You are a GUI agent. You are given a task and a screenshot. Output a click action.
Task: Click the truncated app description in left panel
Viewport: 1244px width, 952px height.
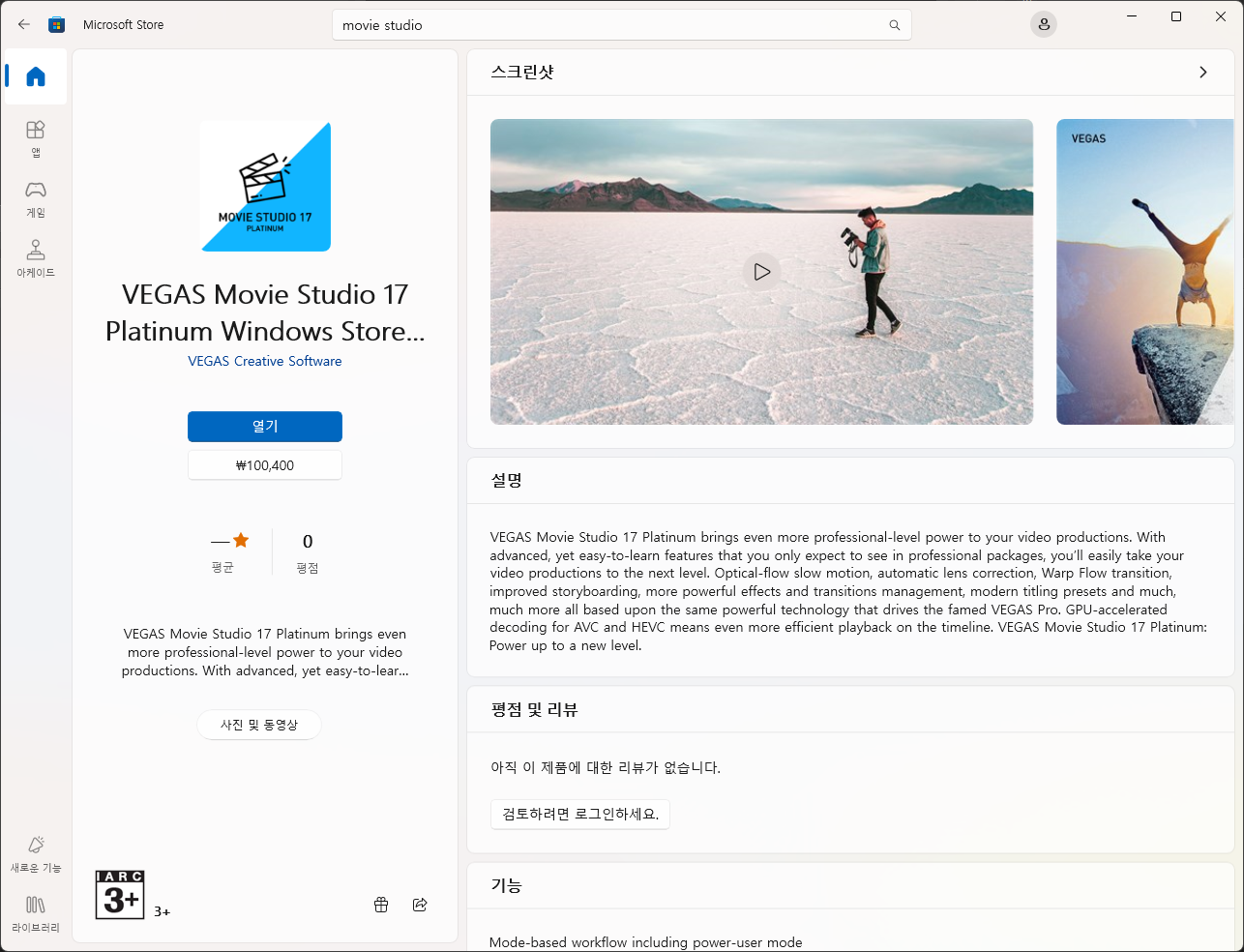click(265, 652)
